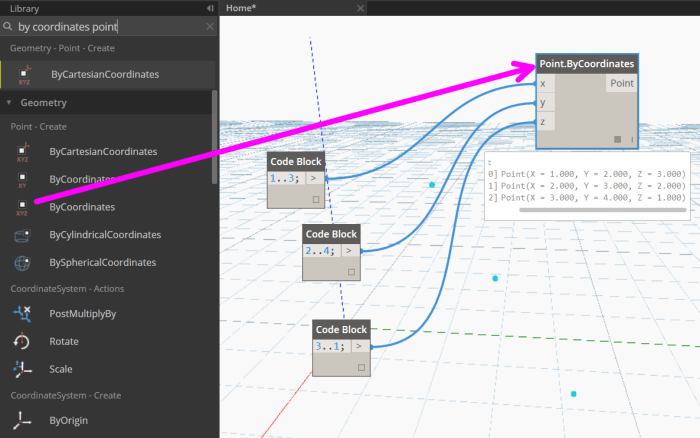This screenshot has height=438, width=700.
Task: Click the Rotate node icon
Action: pyautogui.click(x=22, y=341)
